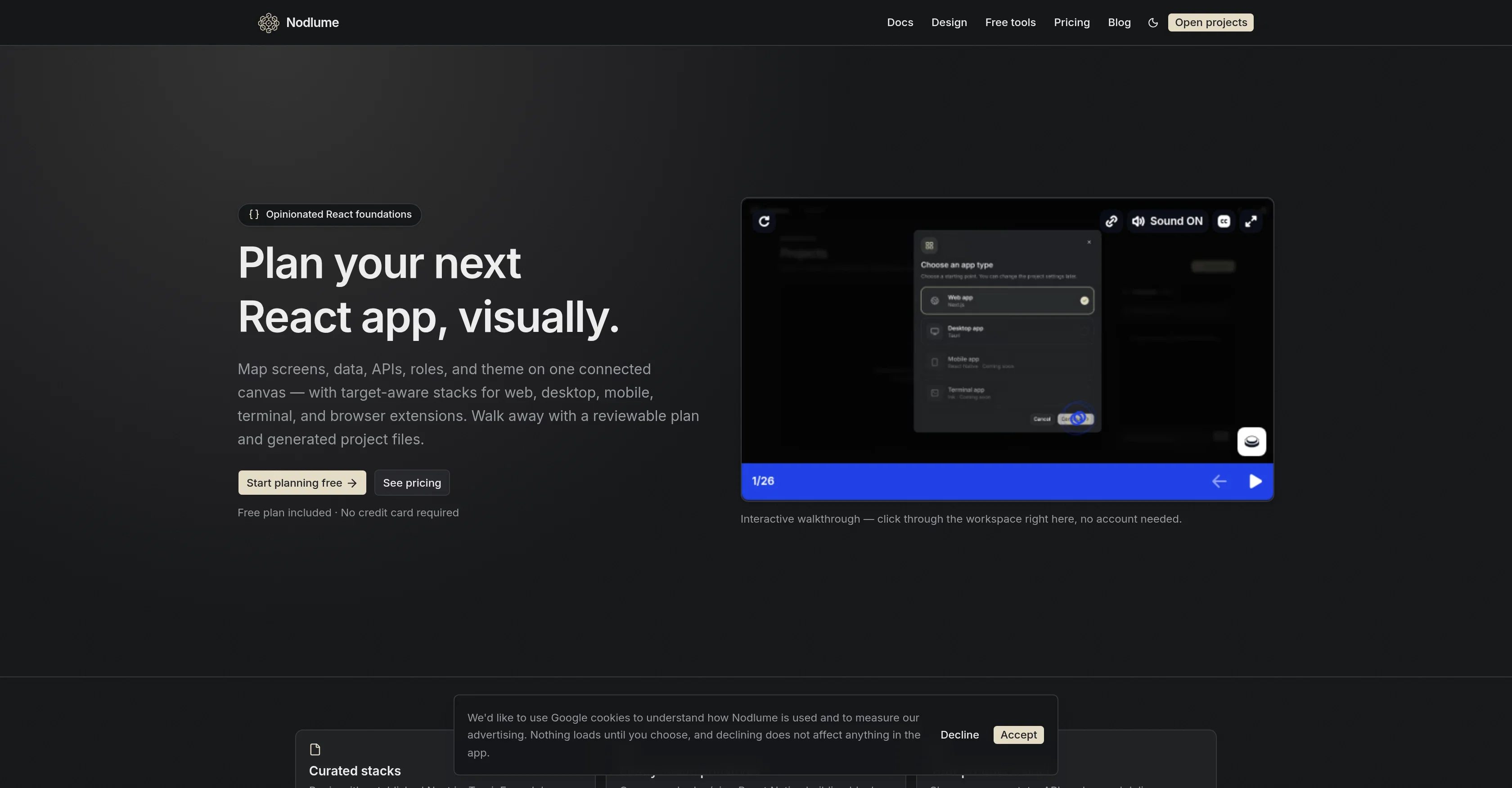The width and height of the screenshot is (1512, 788).
Task: Click the arrow icon in Start planning free
Action: (352, 483)
